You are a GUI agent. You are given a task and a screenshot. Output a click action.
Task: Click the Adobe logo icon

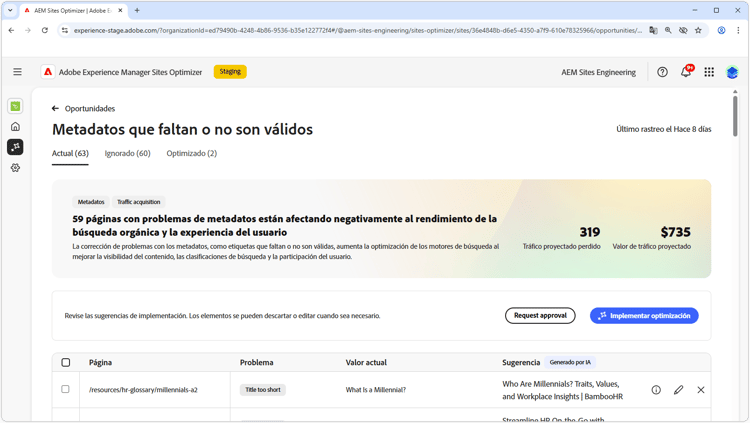(48, 72)
